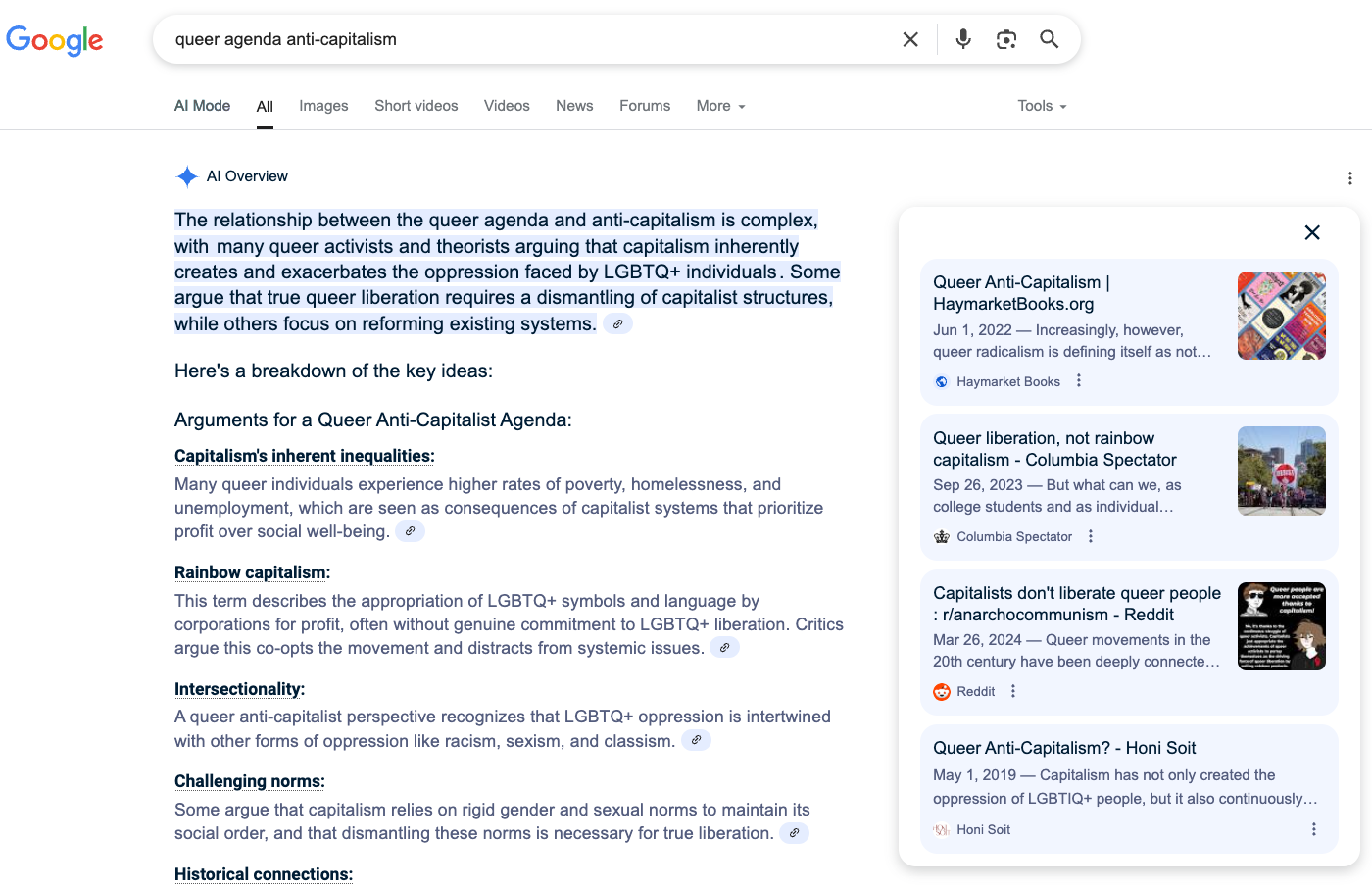Open Queer Anti-Capitalism HaymarketBooks.org result

click(1021, 293)
